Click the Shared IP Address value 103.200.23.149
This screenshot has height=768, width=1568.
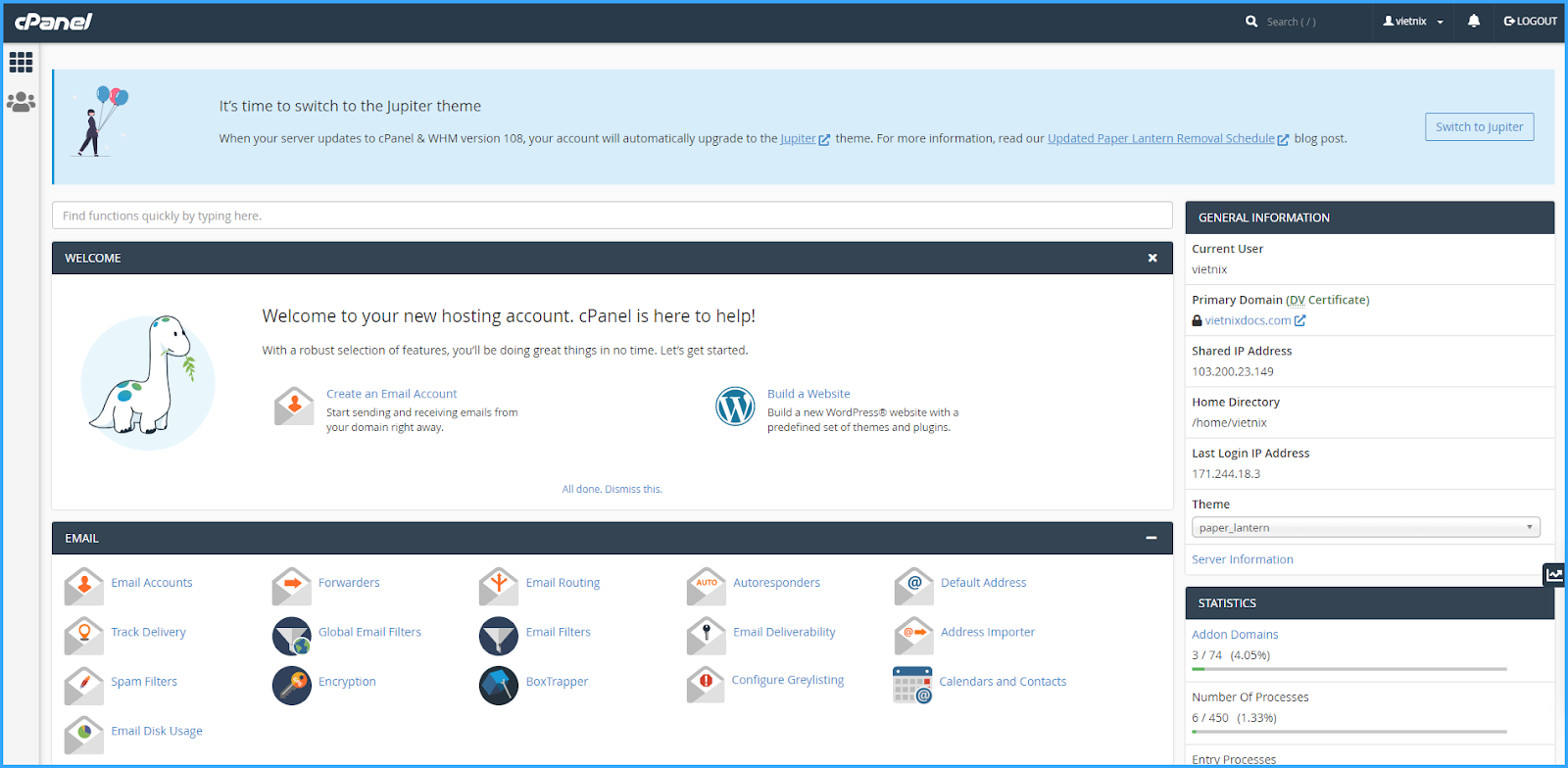[x=1233, y=372]
